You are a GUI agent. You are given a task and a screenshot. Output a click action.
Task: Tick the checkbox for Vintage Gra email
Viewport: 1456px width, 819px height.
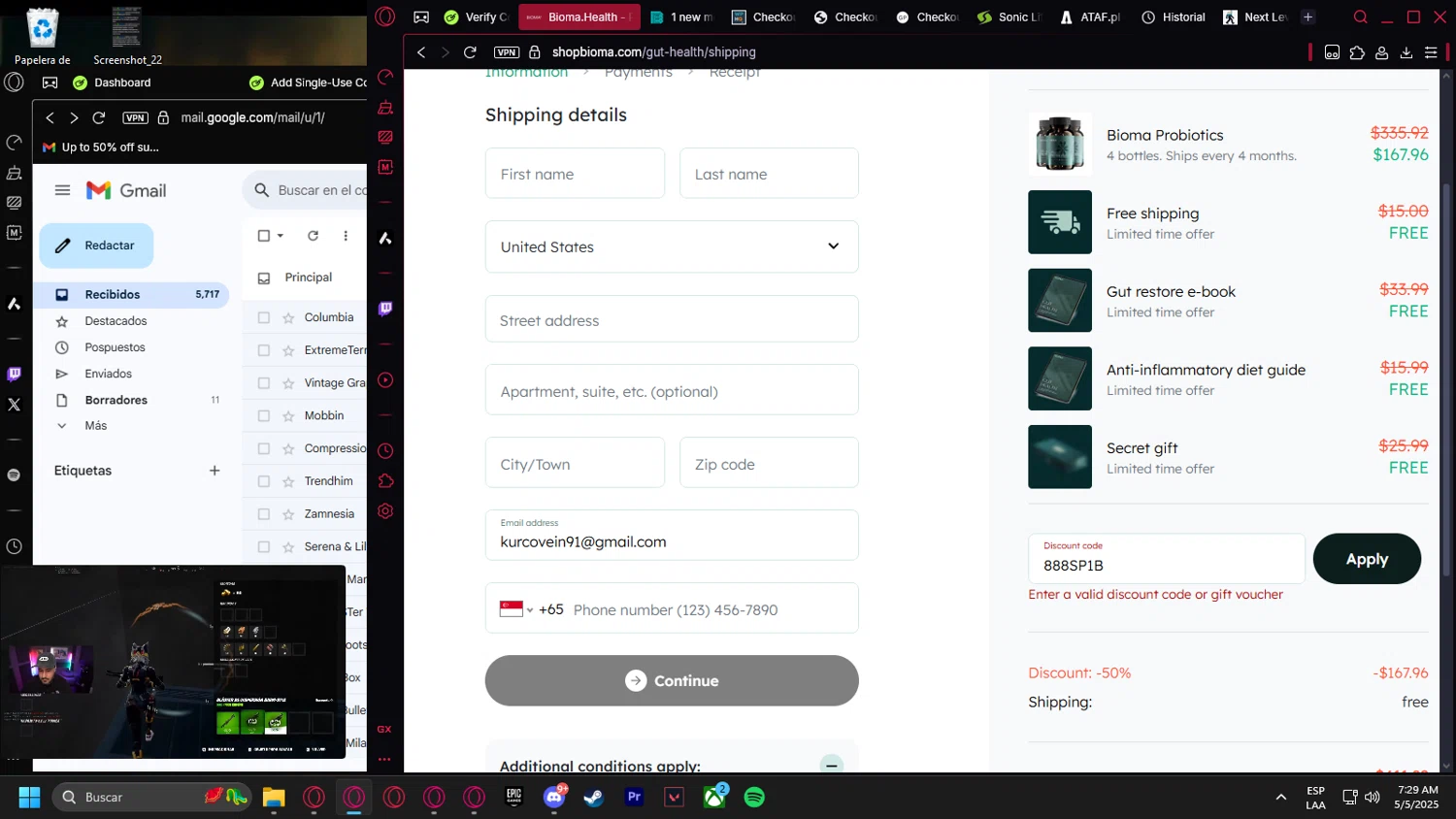[264, 383]
